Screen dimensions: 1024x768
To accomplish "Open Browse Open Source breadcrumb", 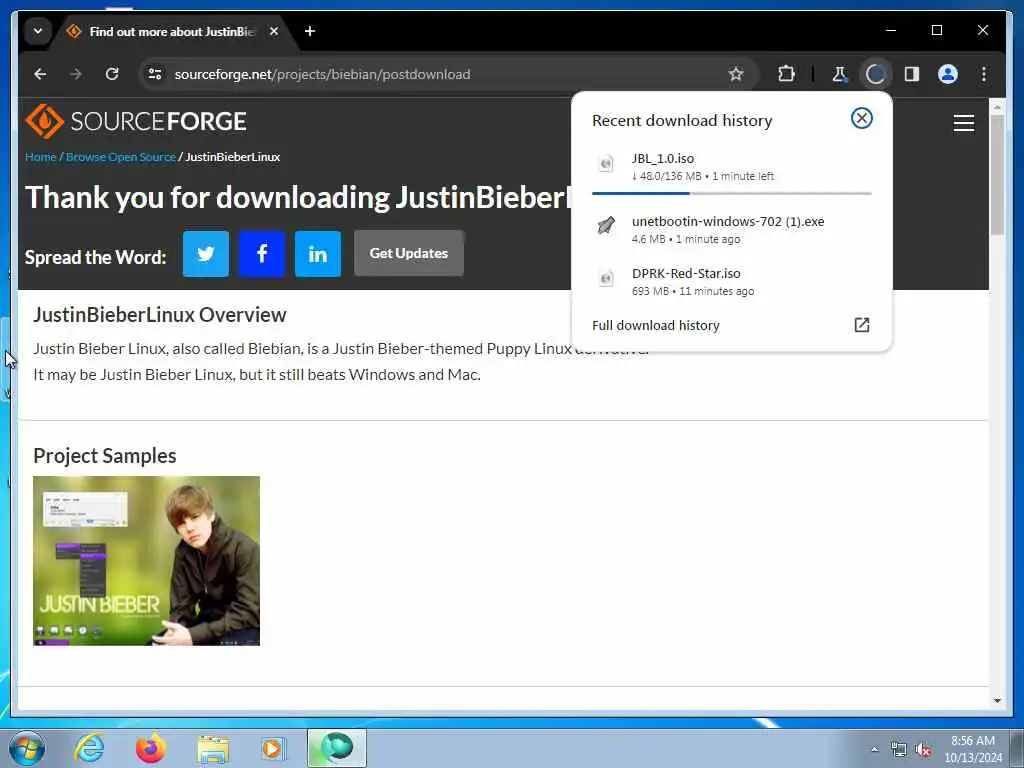I will click(120, 157).
